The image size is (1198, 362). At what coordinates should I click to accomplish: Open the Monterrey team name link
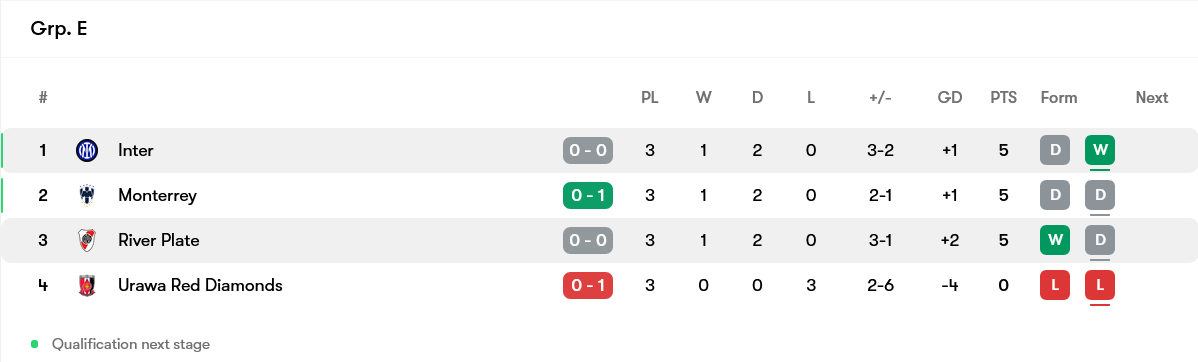[157, 196]
